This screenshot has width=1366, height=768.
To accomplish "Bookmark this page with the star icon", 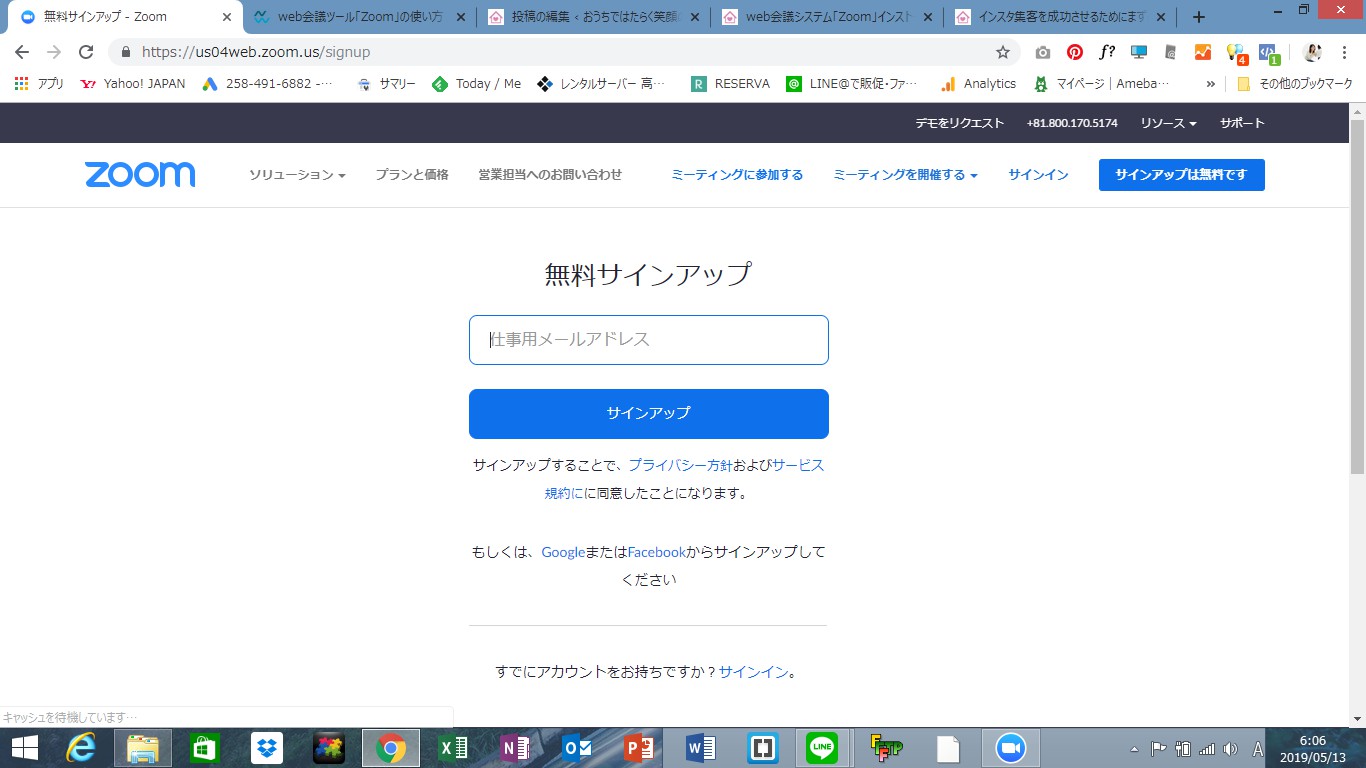I will pos(1003,52).
